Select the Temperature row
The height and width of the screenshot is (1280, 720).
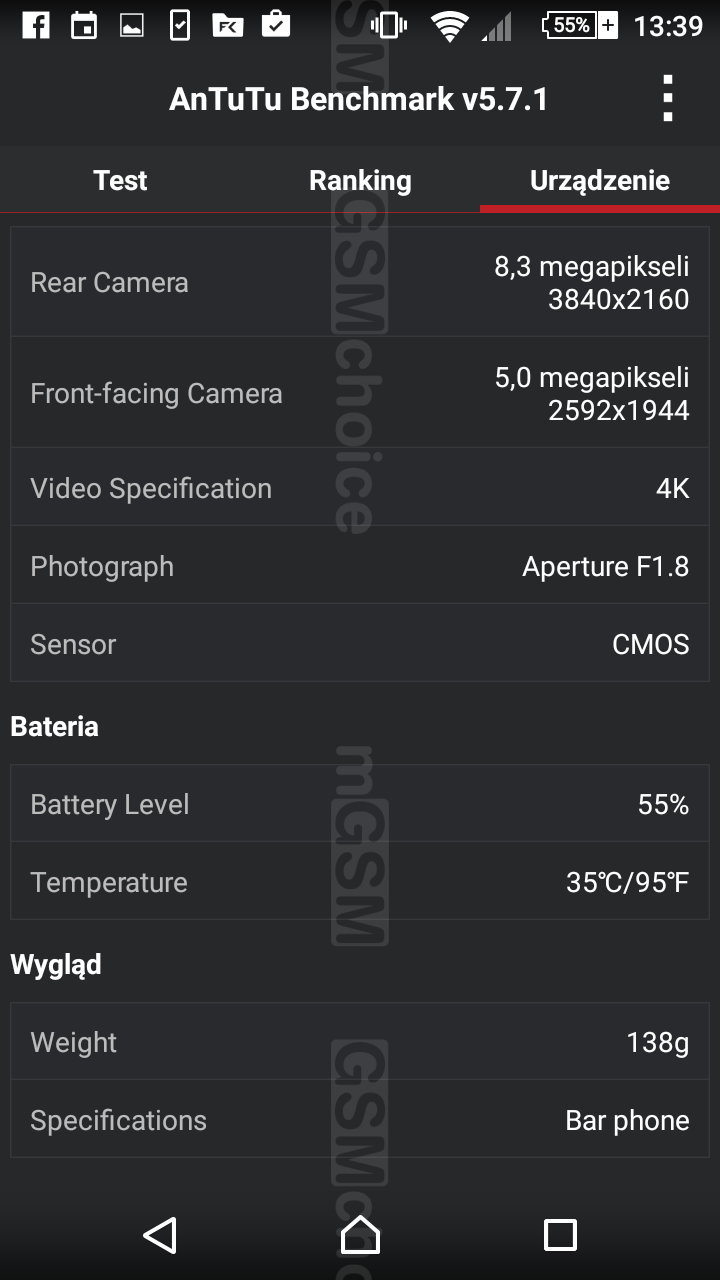[360, 882]
